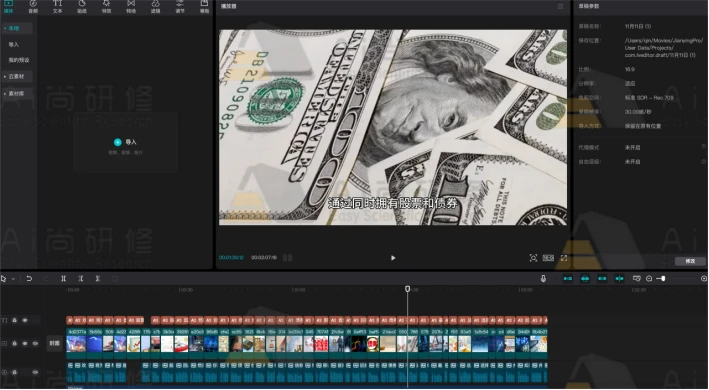Open the 滤镜 (Filters) tab icon
Screen dimensions: 709x390
[x=155, y=5]
